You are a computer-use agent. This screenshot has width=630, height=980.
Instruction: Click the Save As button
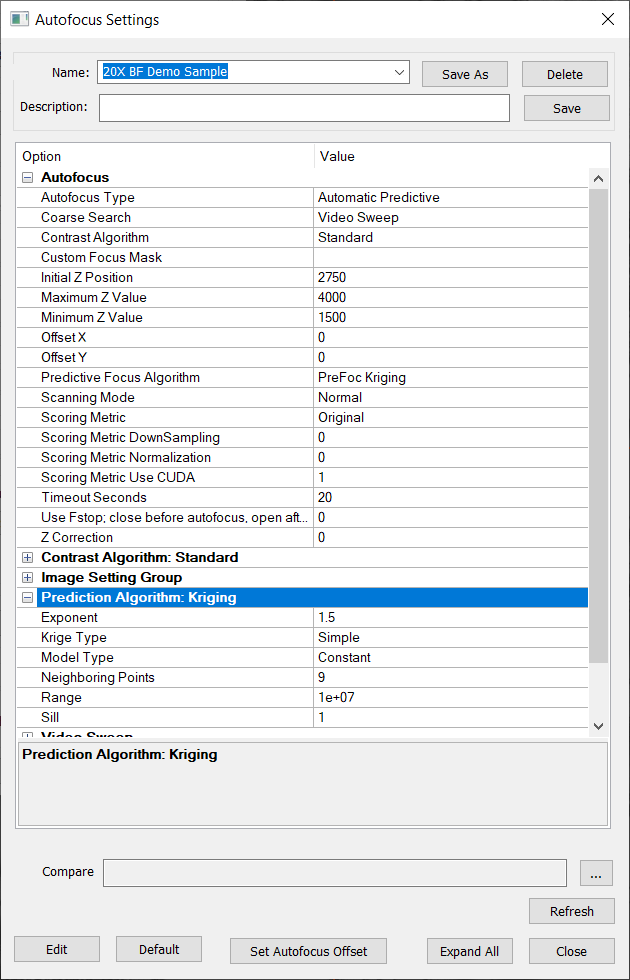(x=464, y=74)
